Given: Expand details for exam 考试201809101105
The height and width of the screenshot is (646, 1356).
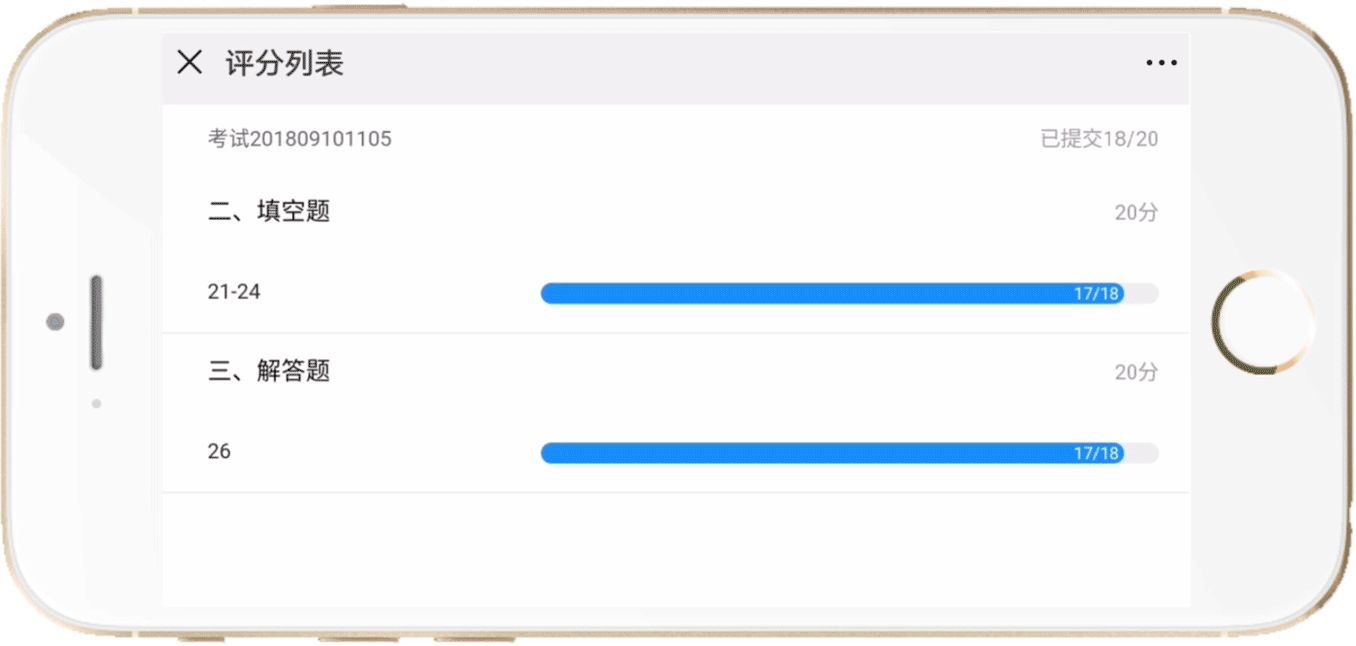Looking at the screenshot, I should [x=297, y=138].
